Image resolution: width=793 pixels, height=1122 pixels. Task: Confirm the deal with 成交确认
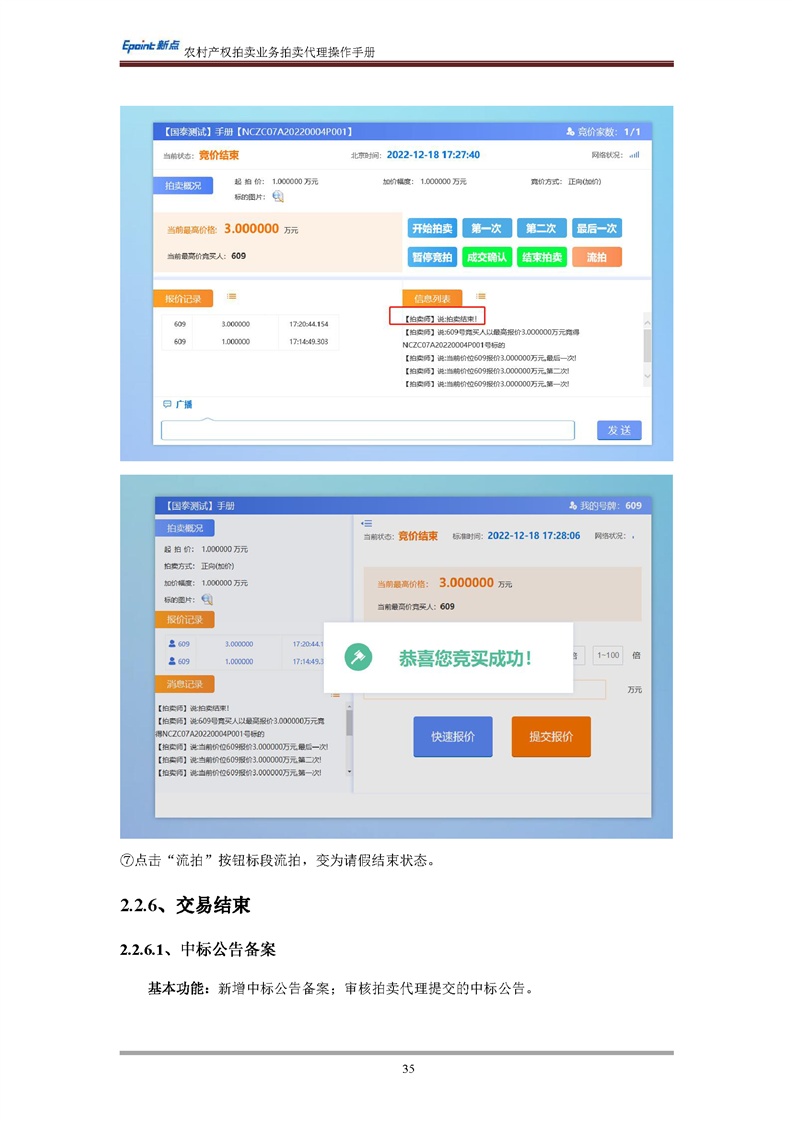(x=487, y=257)
